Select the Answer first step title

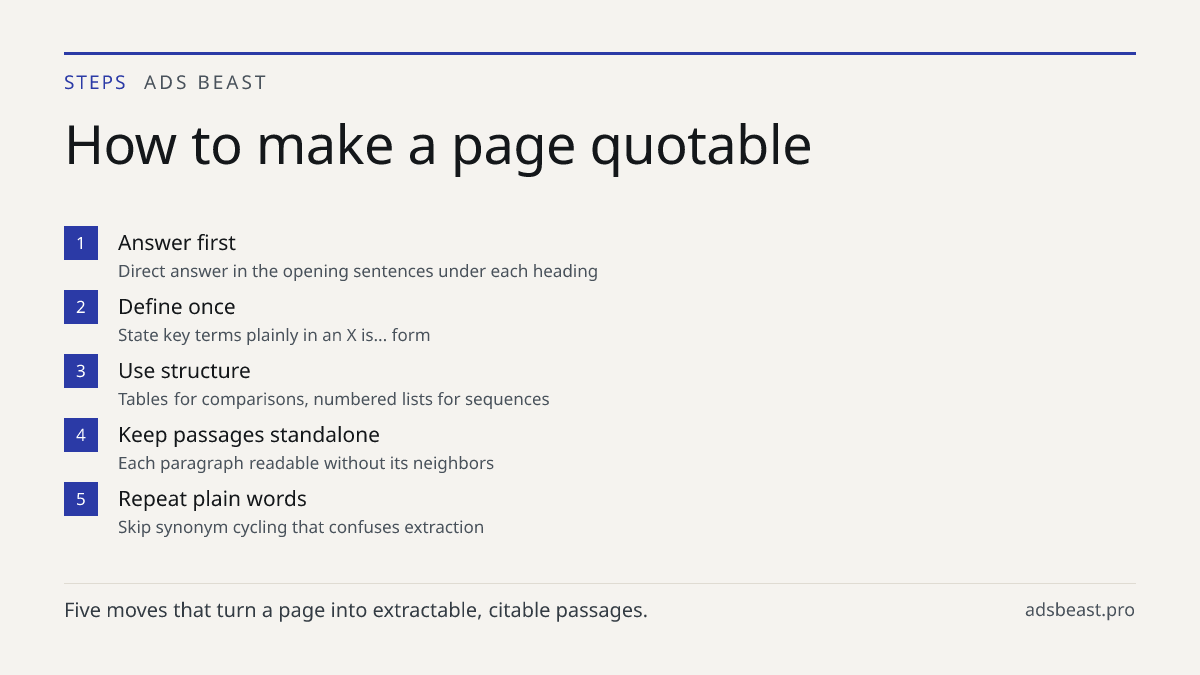pyautogui.click(x=177, y=243)
